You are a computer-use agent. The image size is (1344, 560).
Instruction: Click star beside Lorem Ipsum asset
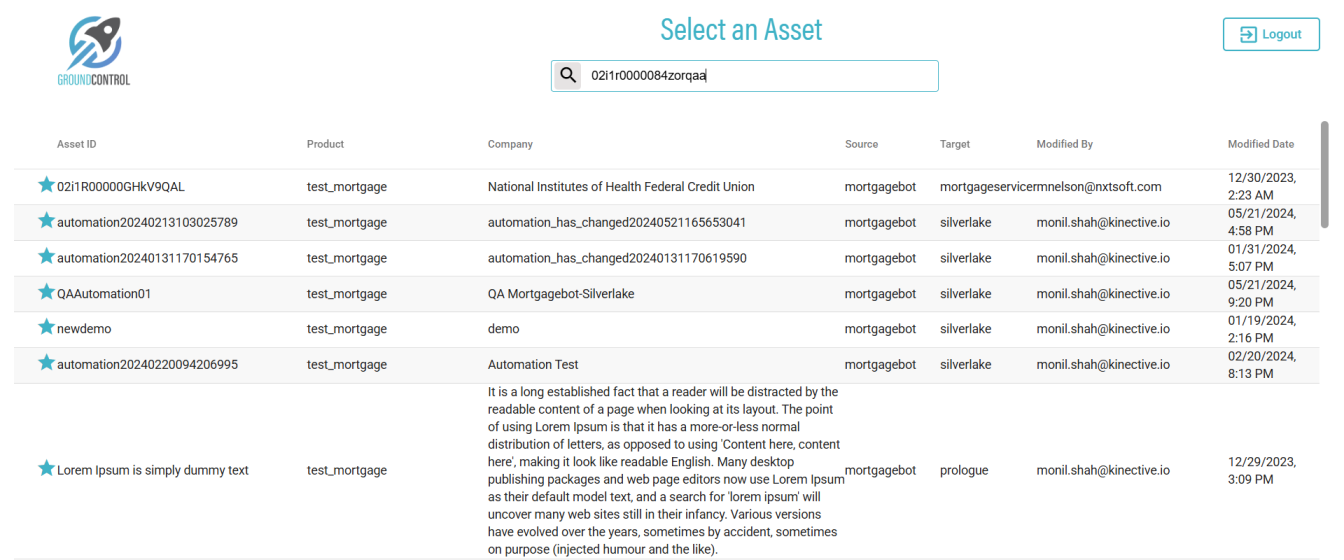pyautogui.click(x=46, y=469)
